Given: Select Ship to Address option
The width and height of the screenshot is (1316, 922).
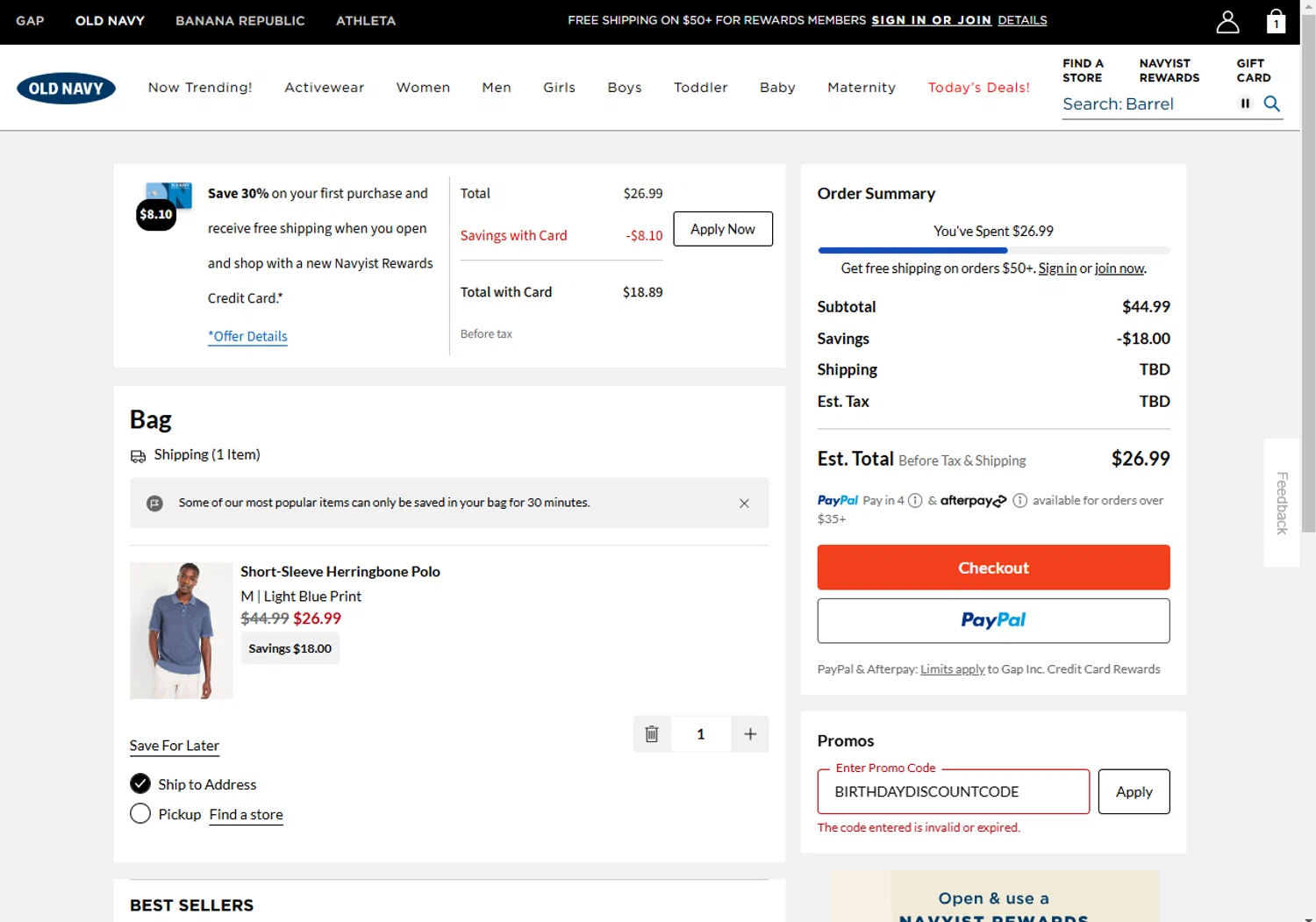Looking at the screenshot, I should pyautogui.click(x=140, y=783).
